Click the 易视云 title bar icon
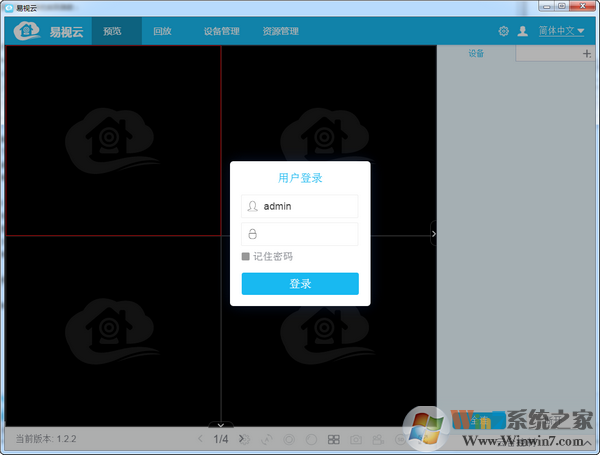The width and height of the screenshot is (600, 455). [x=9, y=8]
